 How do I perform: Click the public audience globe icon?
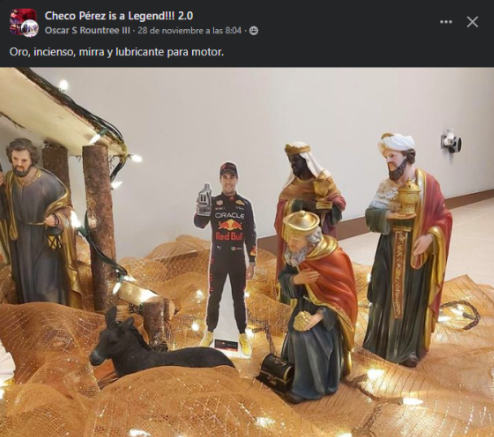254,31
